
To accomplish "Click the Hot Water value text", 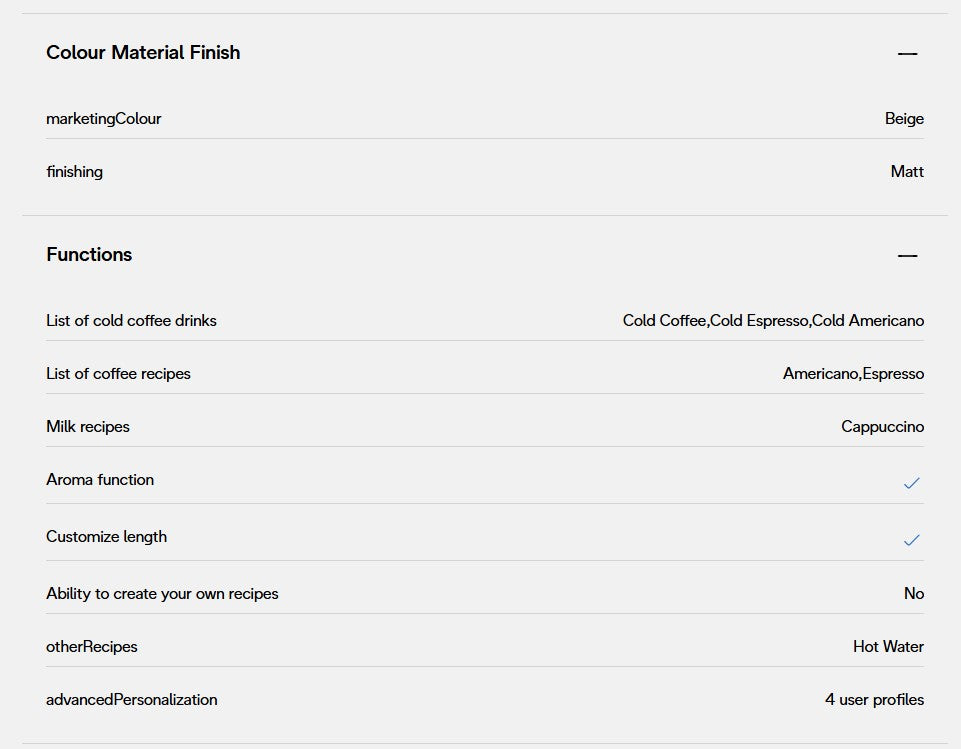I will point(888,647).
